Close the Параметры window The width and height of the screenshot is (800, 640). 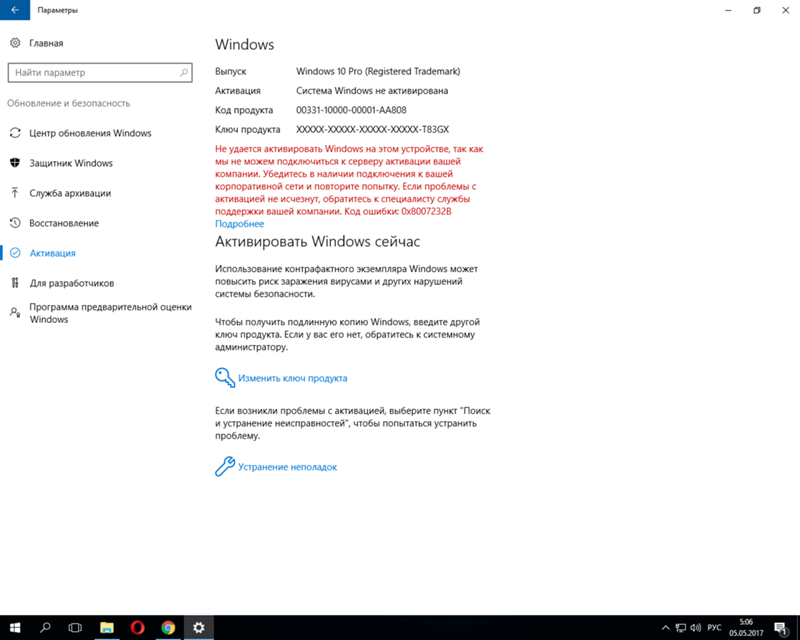786,10
